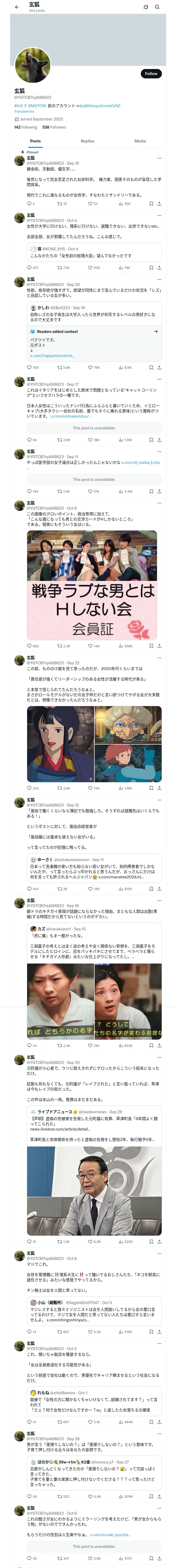Open Readers added context arrow
This screenshot has height=1568, width=176.
[x=156, y=332]
